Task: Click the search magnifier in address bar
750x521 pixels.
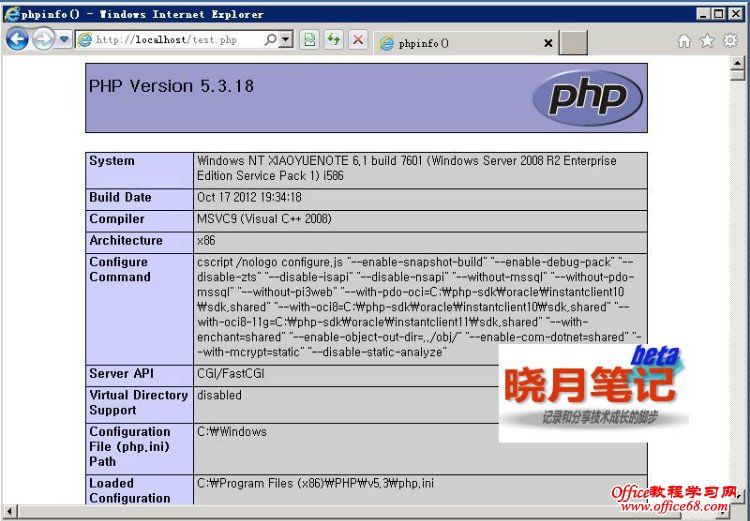Action: click(x=270, y=40)
